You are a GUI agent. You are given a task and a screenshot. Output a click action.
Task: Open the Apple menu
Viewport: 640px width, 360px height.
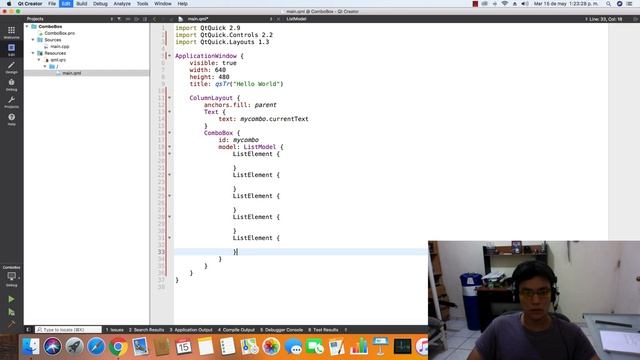pyautogui.click(x=9, y=4)
